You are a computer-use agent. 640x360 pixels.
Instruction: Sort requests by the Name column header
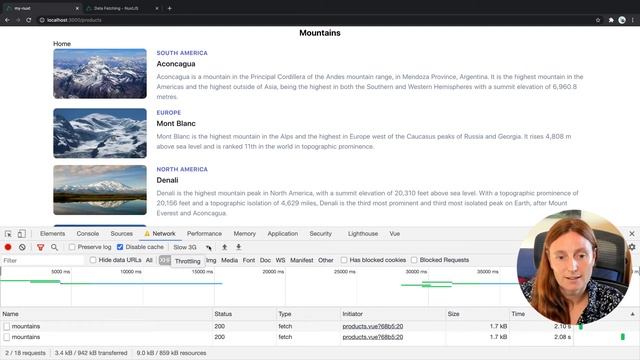coord(106,314)
